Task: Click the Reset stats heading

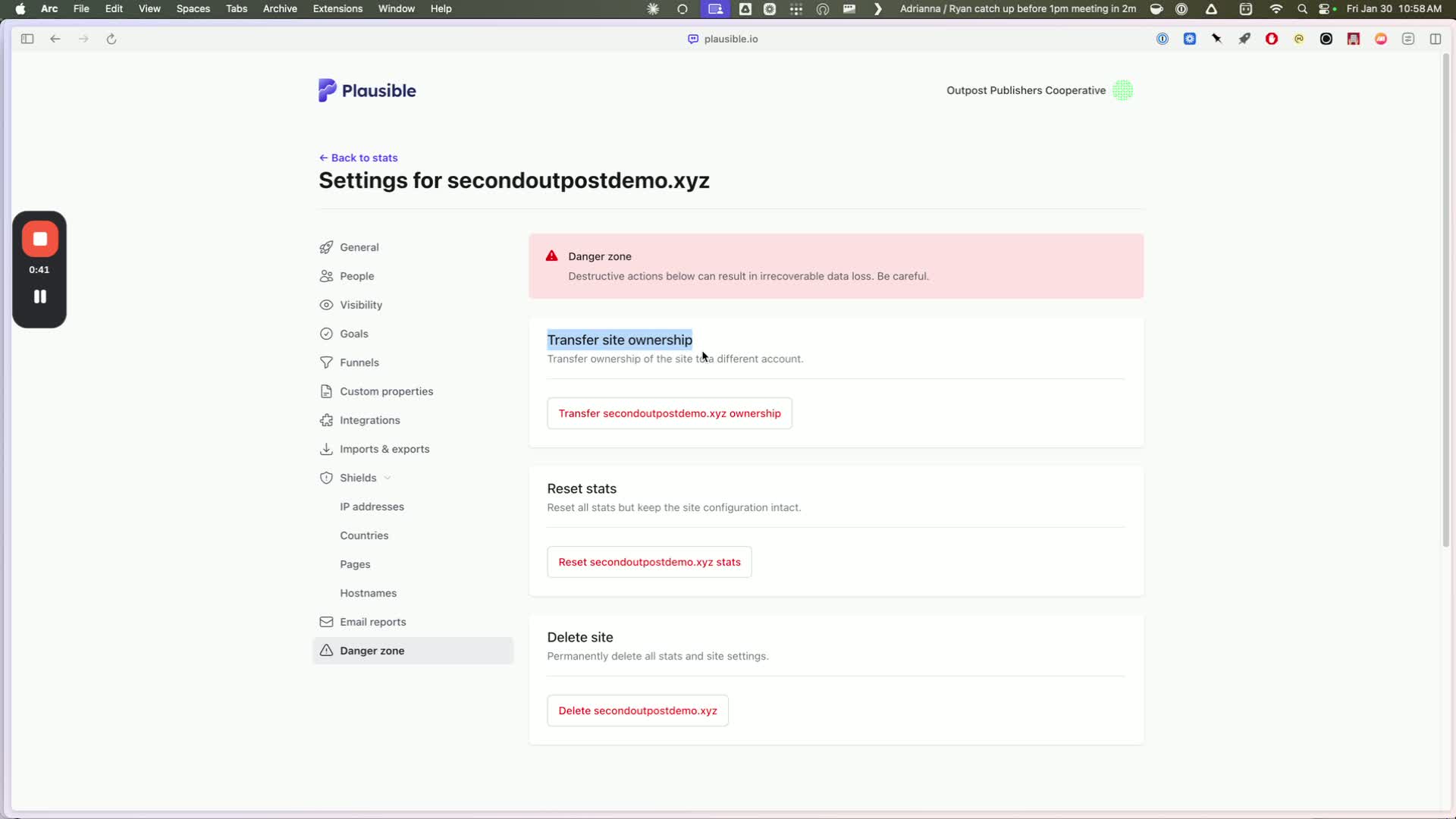Action: (582, 488)
